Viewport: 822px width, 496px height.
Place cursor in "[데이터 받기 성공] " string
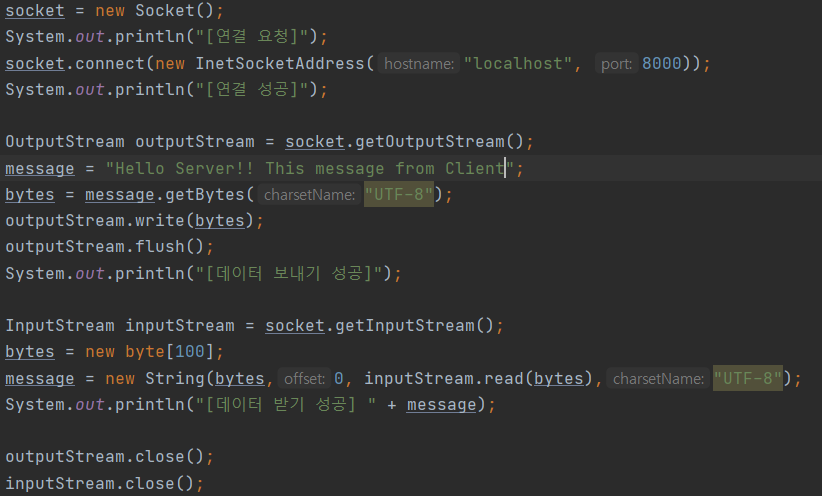[x=285, y=405]
